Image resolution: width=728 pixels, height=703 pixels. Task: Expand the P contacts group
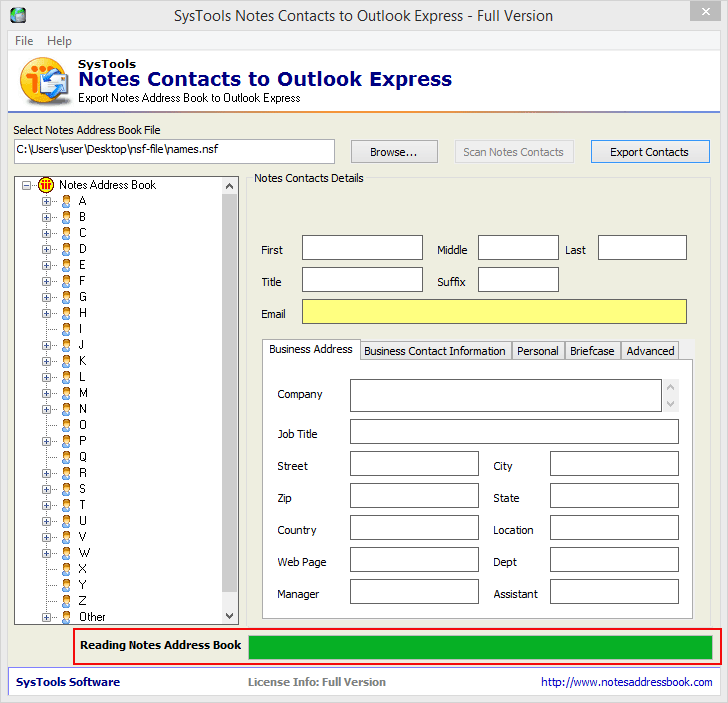46,441
